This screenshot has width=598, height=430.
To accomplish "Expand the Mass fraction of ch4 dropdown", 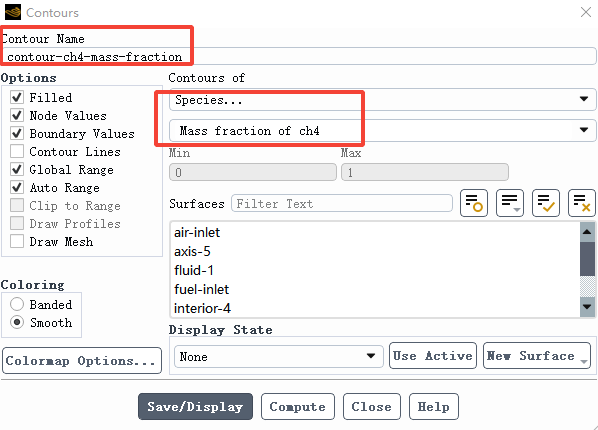I will click(383, 130).
